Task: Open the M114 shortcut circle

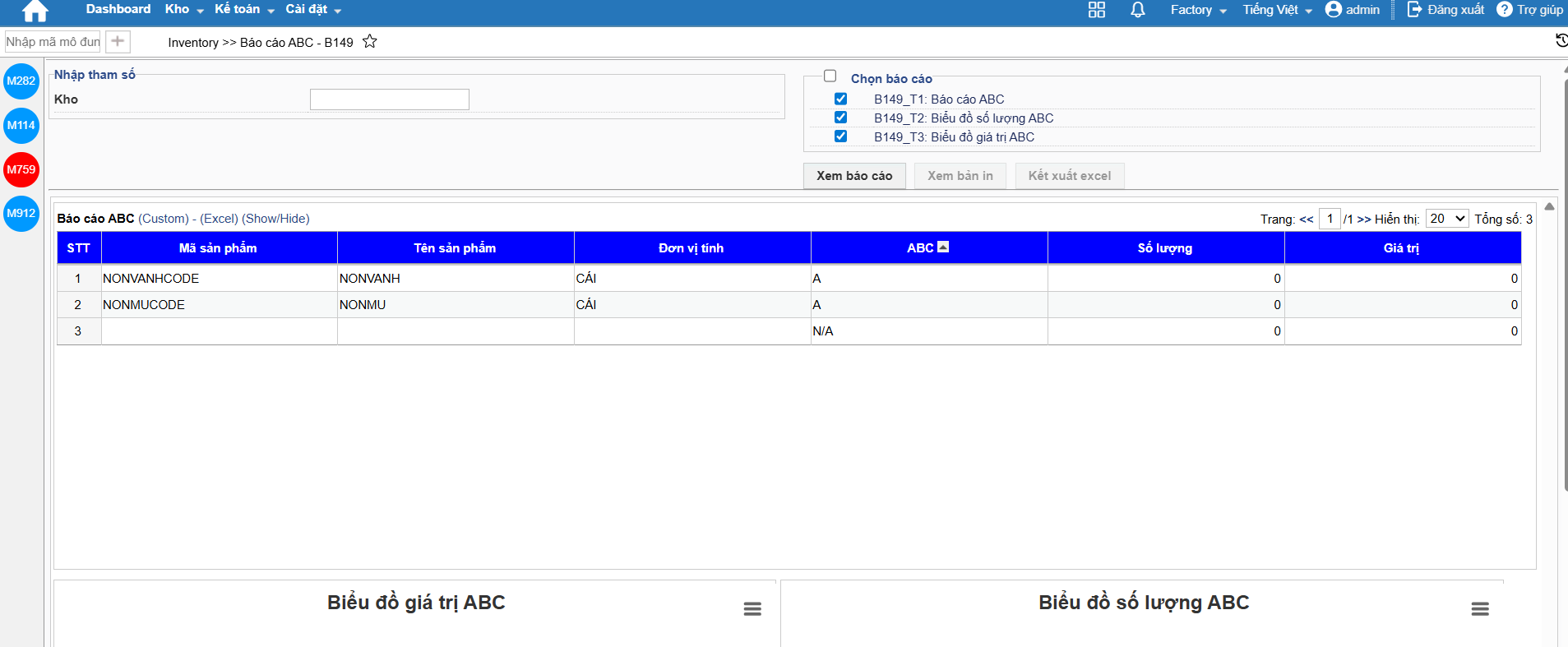Action: pyautogui.click(x=21, y=125)
